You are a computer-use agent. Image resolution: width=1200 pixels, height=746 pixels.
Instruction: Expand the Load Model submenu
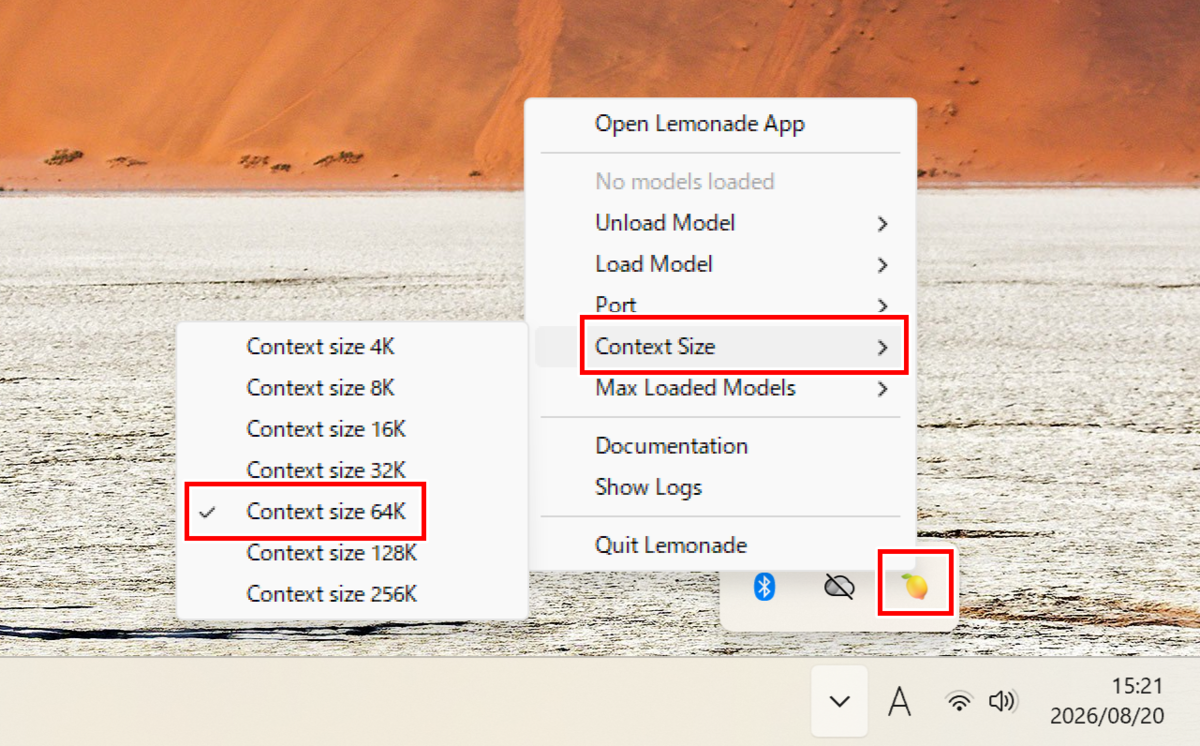tap(721, 264)
